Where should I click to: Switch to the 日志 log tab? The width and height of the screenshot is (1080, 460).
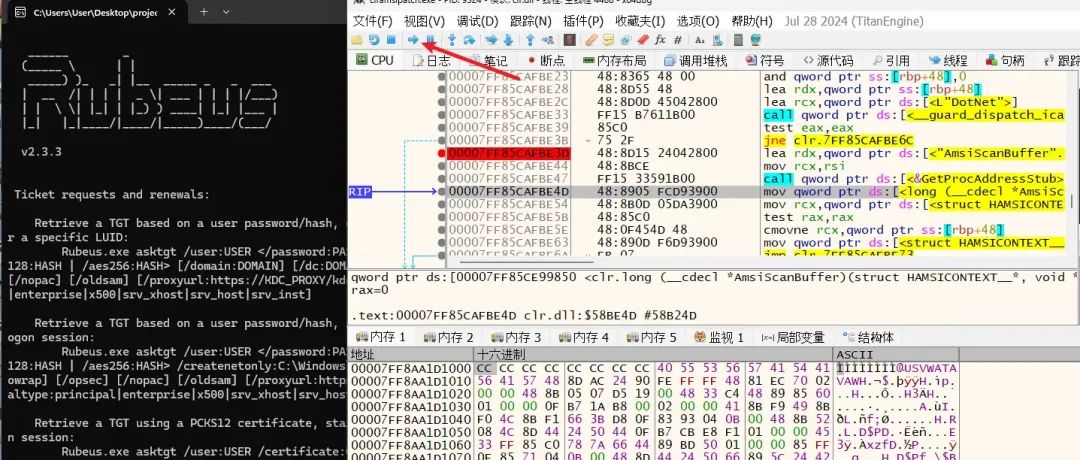point(431,61)
